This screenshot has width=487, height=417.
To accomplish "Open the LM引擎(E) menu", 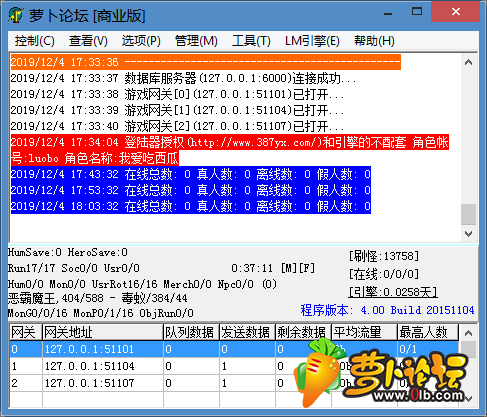I will click(312, 41).
